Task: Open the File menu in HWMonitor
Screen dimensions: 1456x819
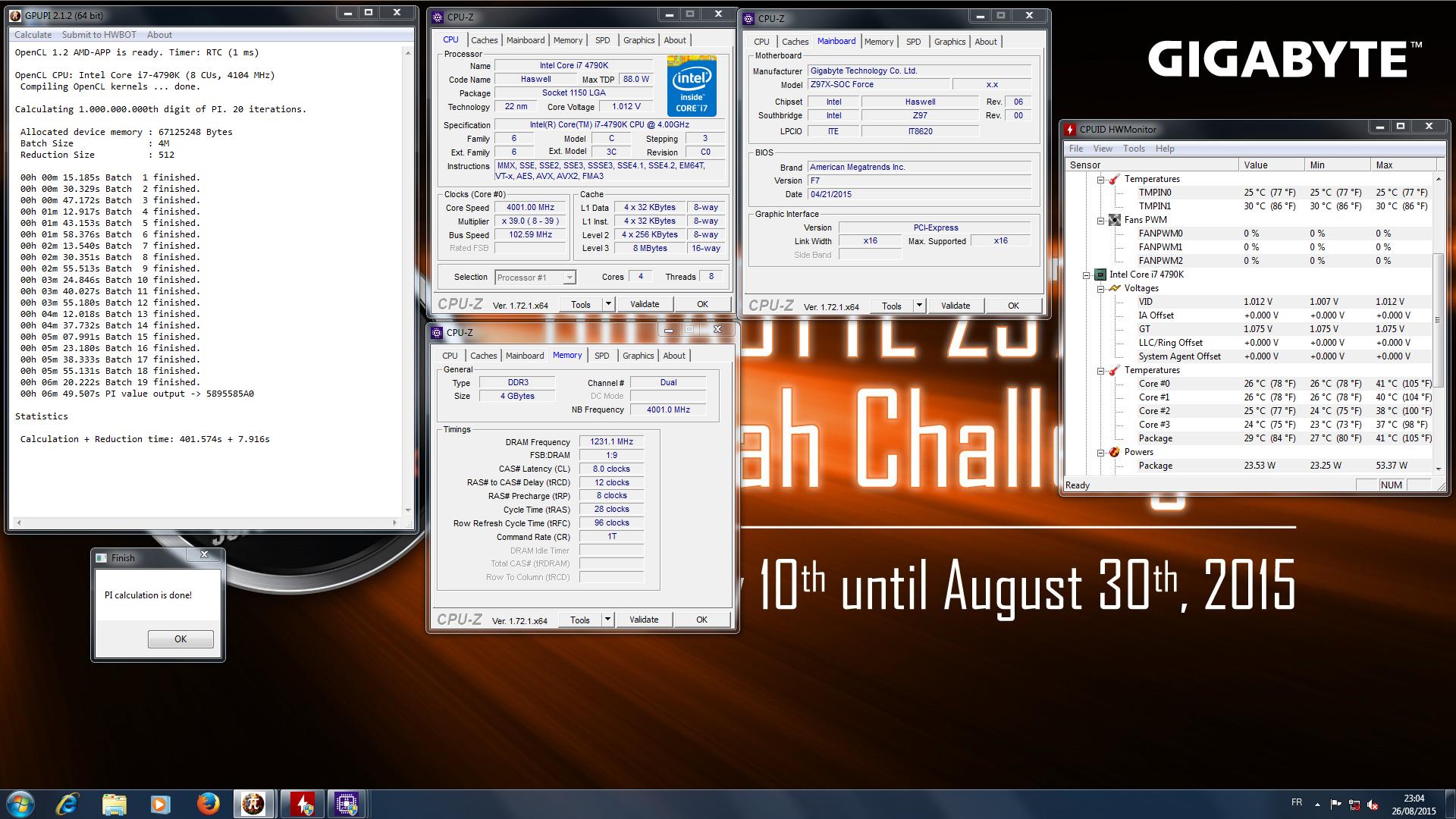Action: pyautogui.click(x=1076, y=149)
